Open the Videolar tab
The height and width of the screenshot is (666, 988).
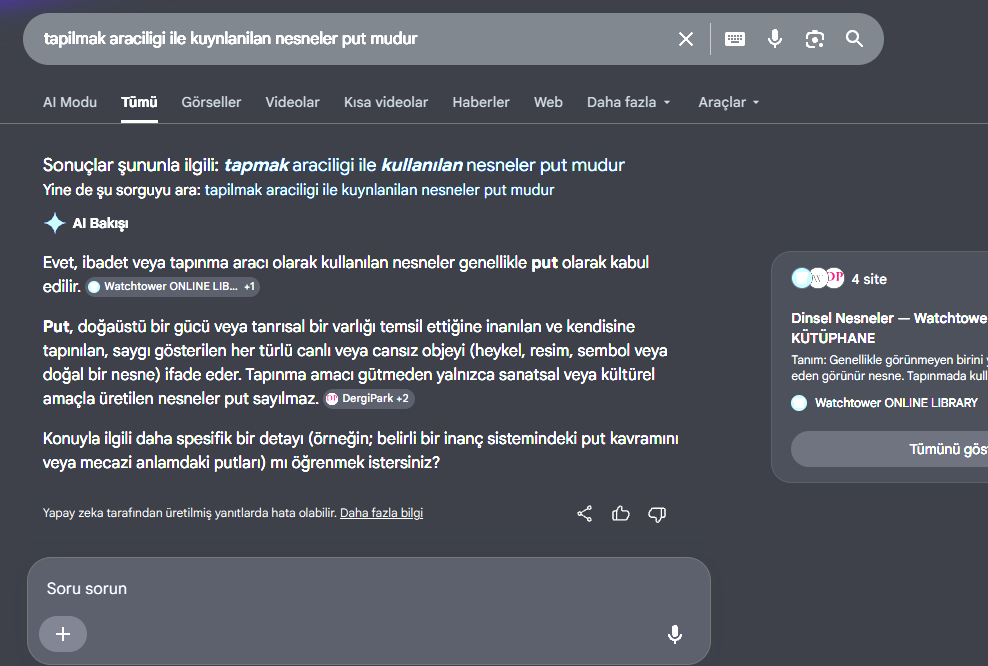(292, 102)
